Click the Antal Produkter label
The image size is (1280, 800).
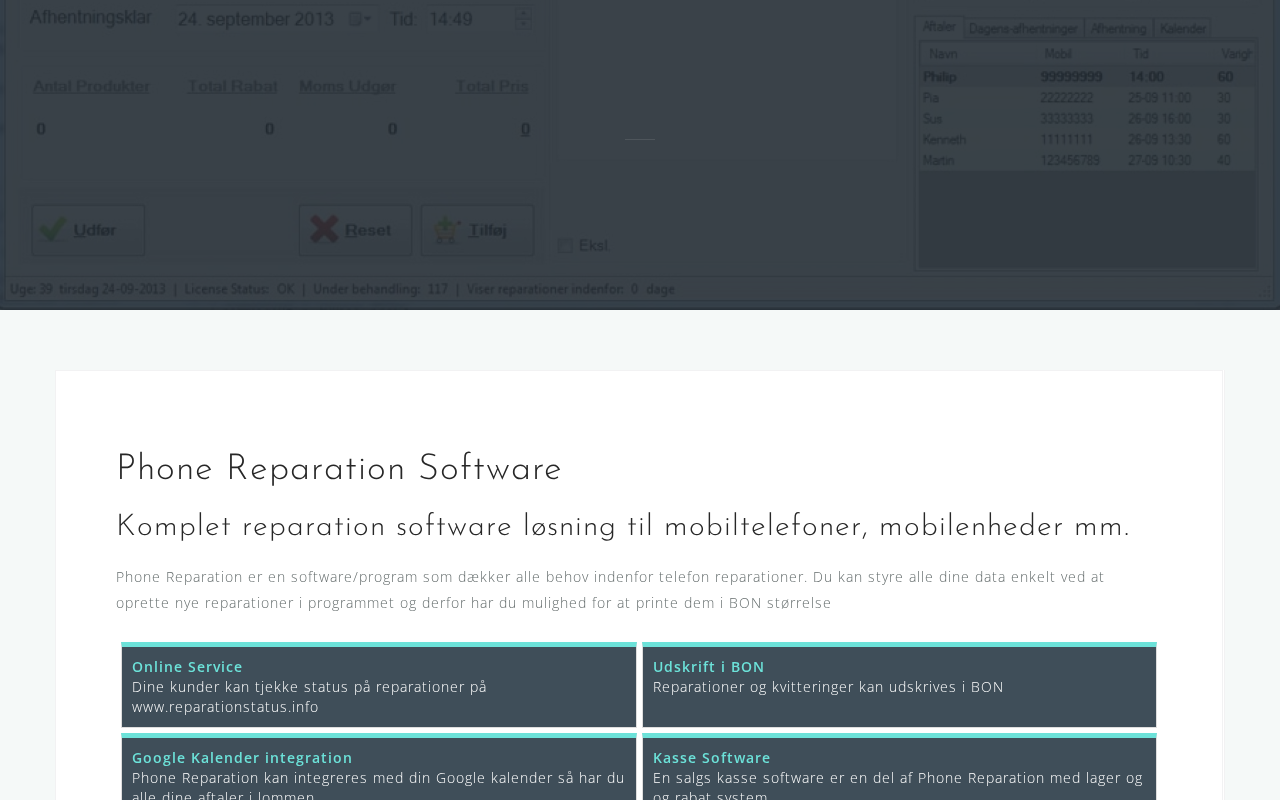pos(91,87)
